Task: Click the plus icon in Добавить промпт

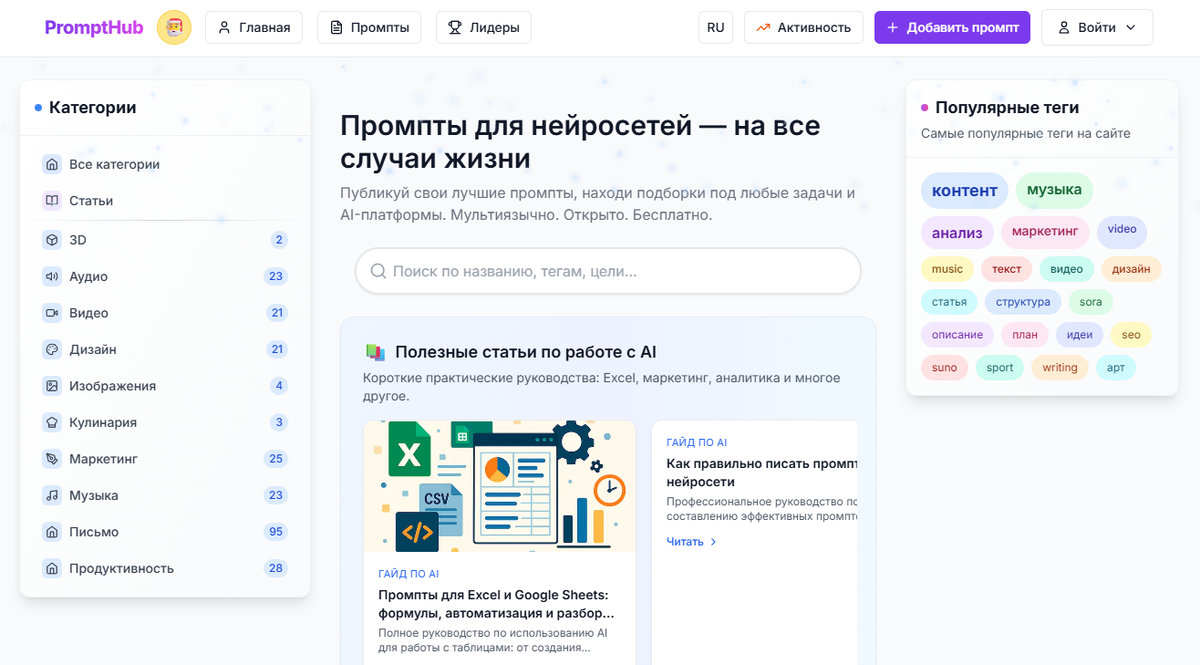Action: [x=892, y=28]
